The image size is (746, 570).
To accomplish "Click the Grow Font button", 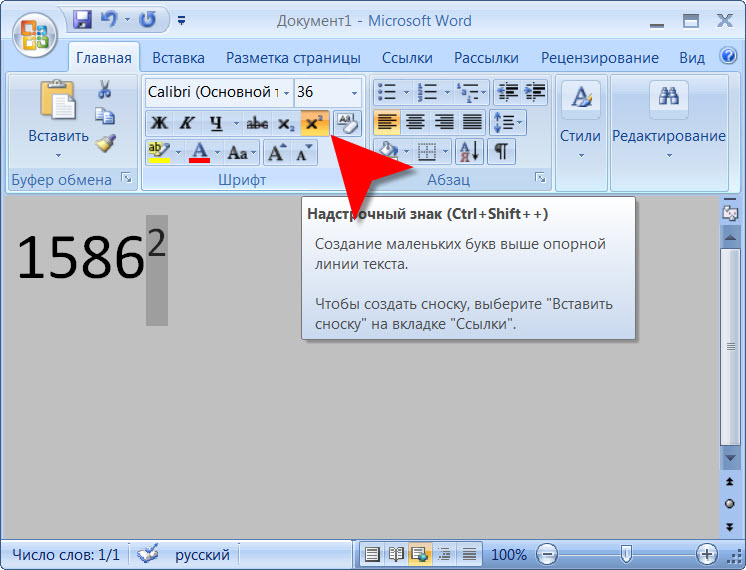I will click(276, 153).
